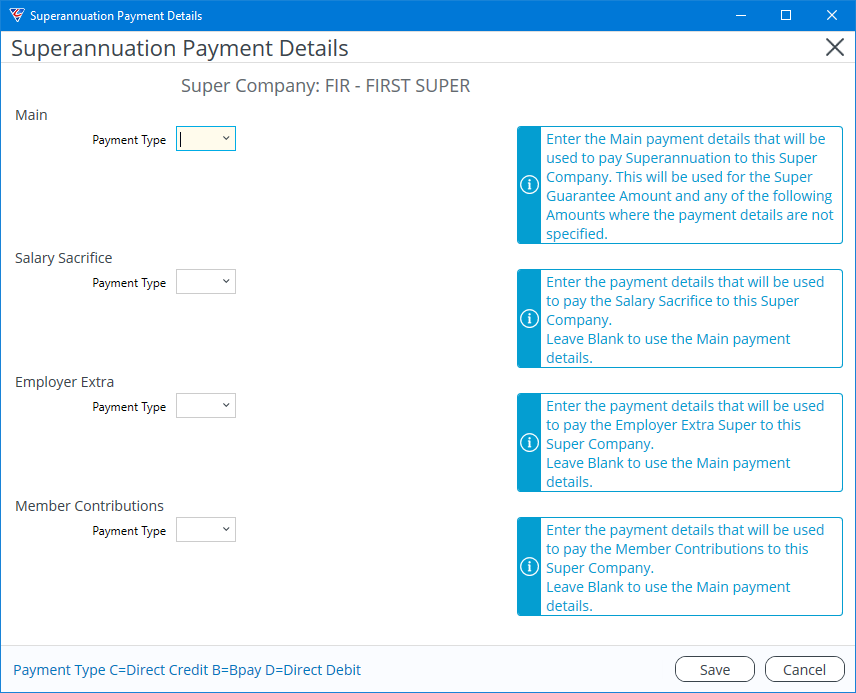Screen dimensions: 856x693
Task: Click the Payment Type label under Salary Sacrifice
Action: click(129, 283)
